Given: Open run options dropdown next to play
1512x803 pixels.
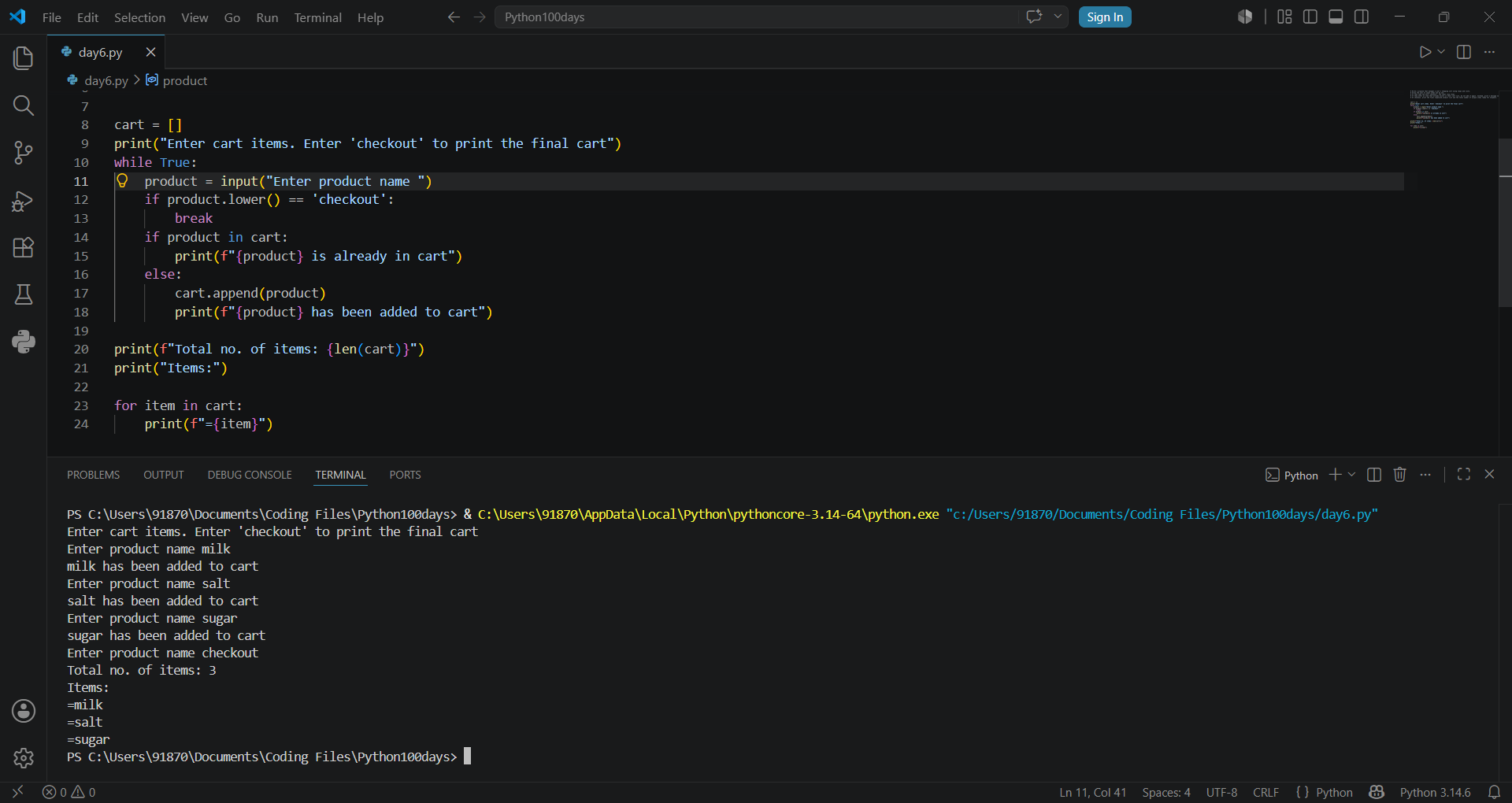Looking at the screenshot, I should (x=1441, y=52).
